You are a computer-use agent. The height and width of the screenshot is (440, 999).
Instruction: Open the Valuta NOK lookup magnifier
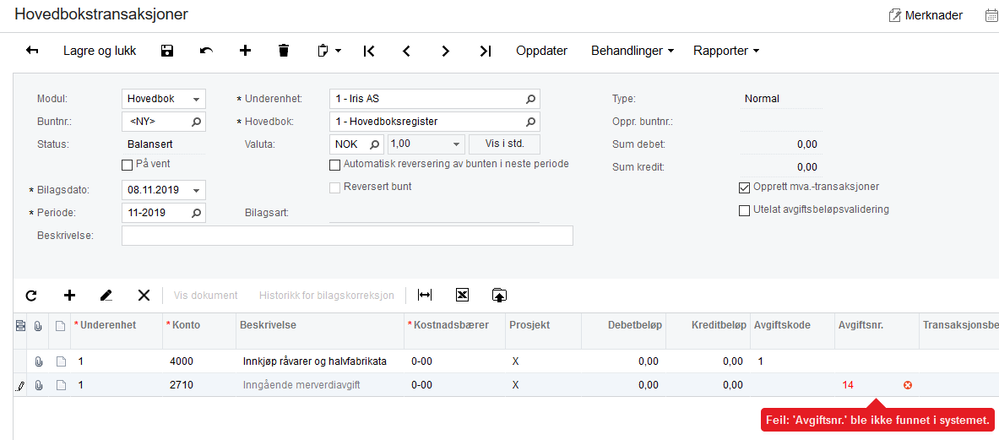[x=375, y=145]
